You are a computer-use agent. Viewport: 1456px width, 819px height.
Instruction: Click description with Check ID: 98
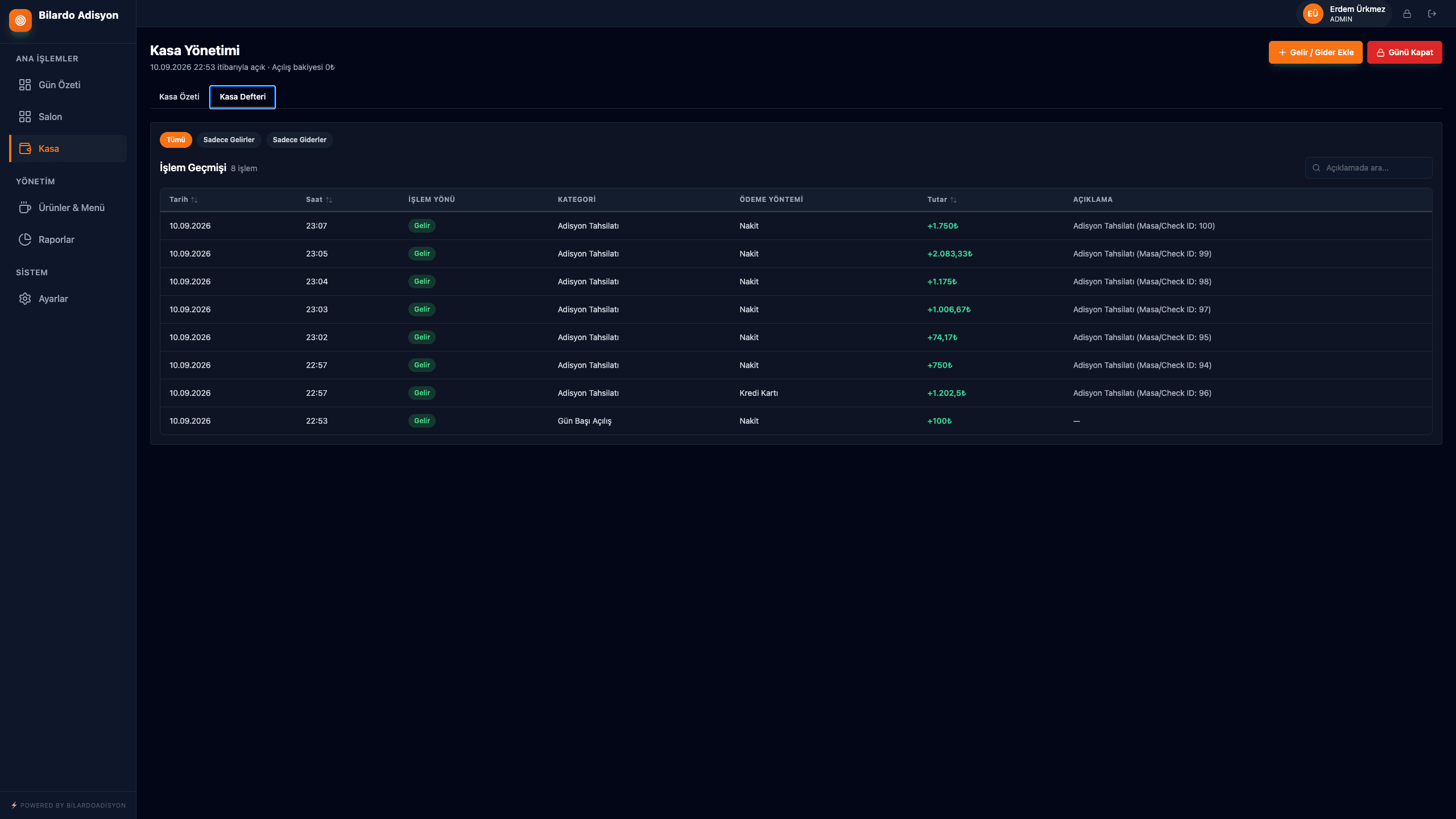tap(1142, 282)
